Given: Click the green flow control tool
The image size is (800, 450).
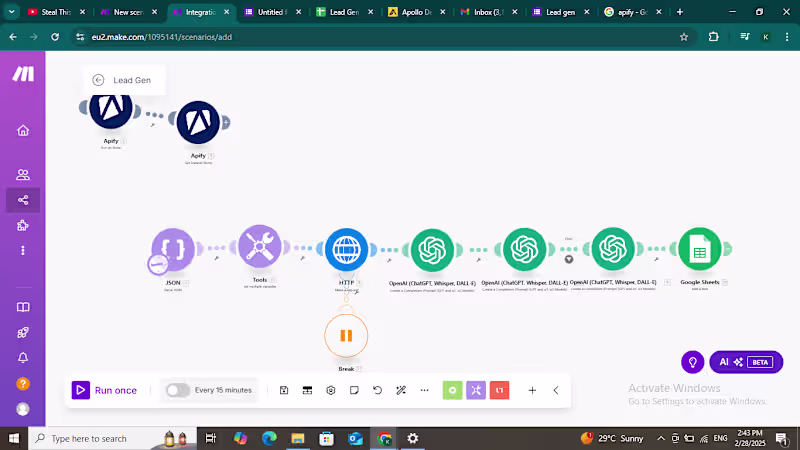Looking at the screenshot, I should click(x=453, y=390).
